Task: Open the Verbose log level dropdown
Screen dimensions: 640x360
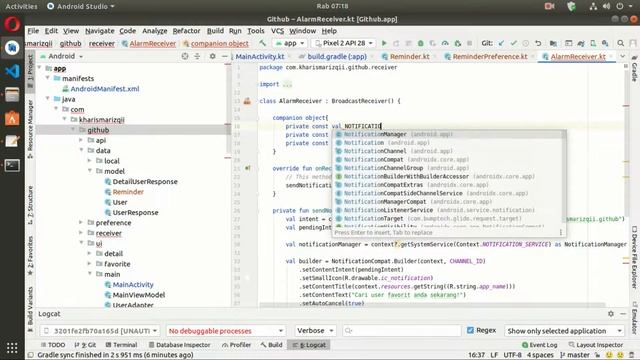Action: pos(315,331)
